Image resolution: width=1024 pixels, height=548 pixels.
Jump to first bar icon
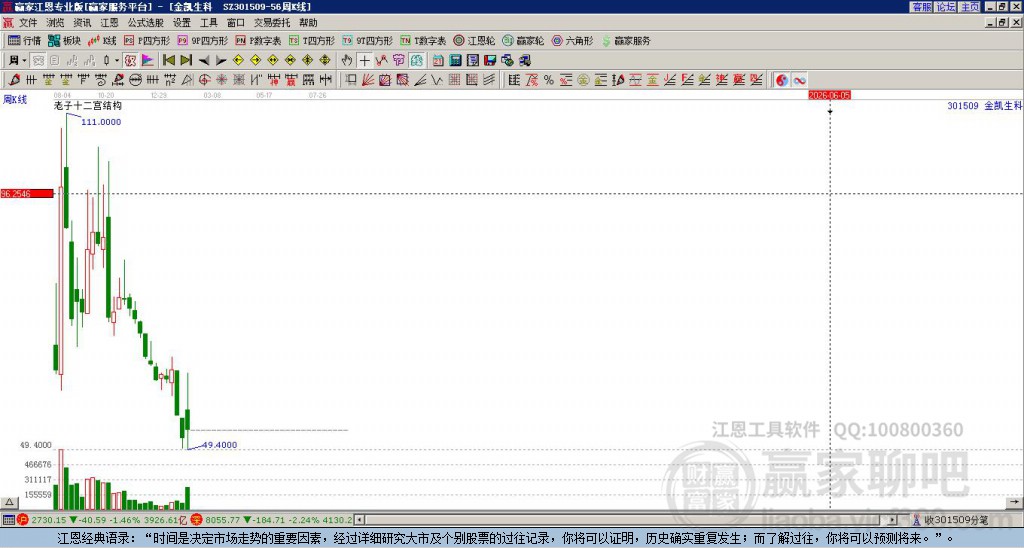(x=168, y=60)
